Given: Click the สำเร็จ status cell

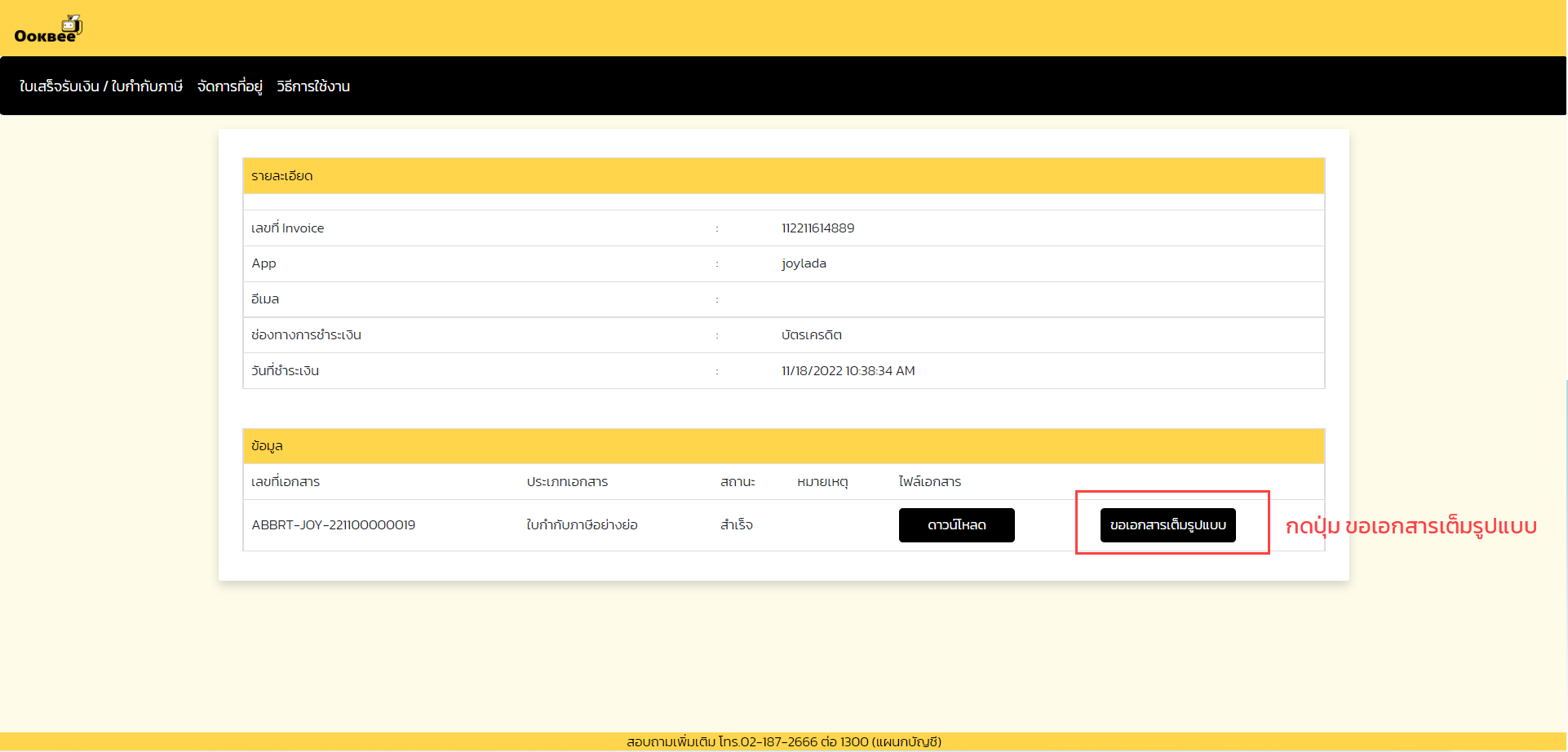Looking at the screenshot, I should coord(736,525).
